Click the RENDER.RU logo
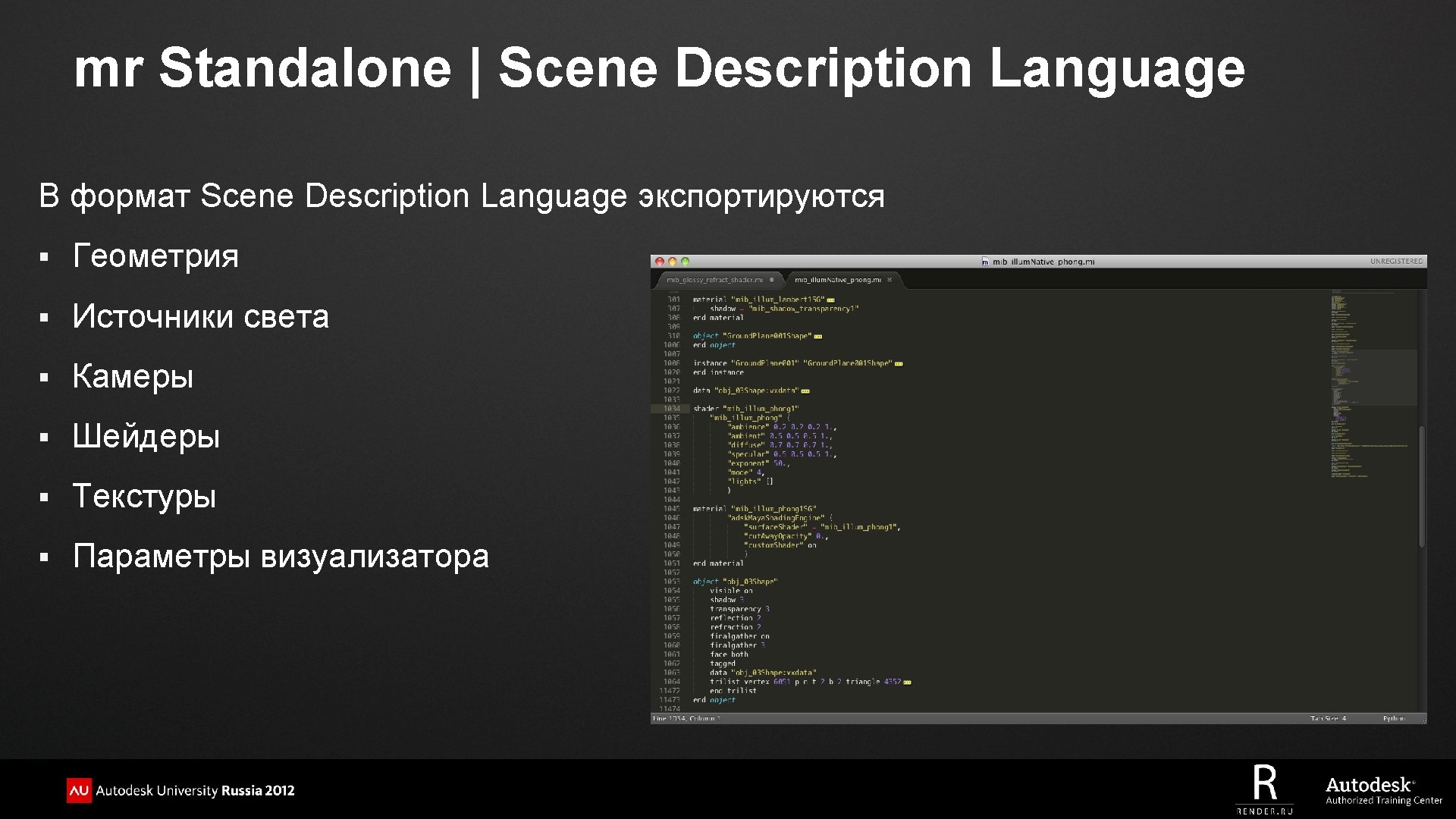This screenshot has width=1456, height=819. pyautogui.click(x=1264, y=790)
